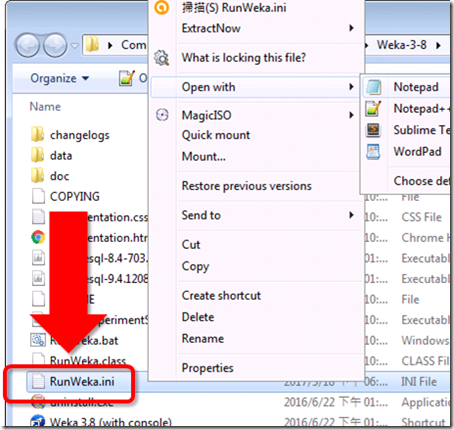The image size is (454, 430).
Task: Expand the MagicISO submenu arrow
Action: [351, 115]
